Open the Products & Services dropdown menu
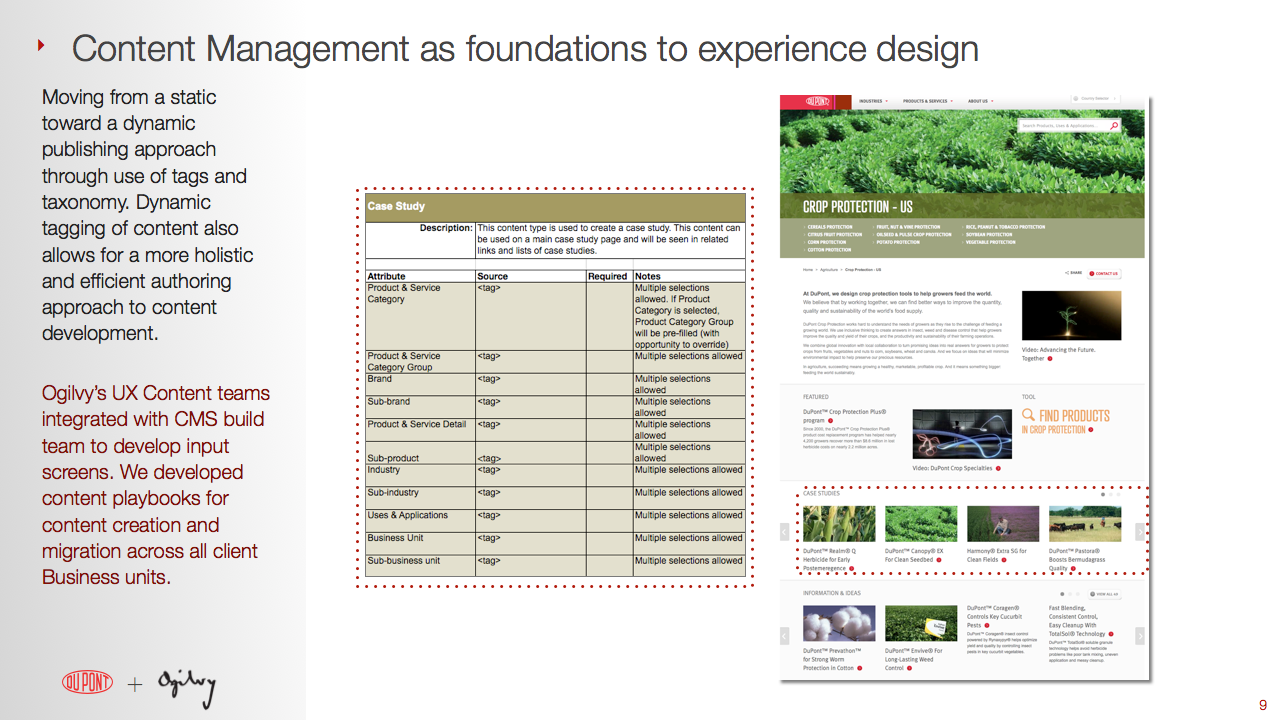The image size is (1280, 720). coord(928,101)
